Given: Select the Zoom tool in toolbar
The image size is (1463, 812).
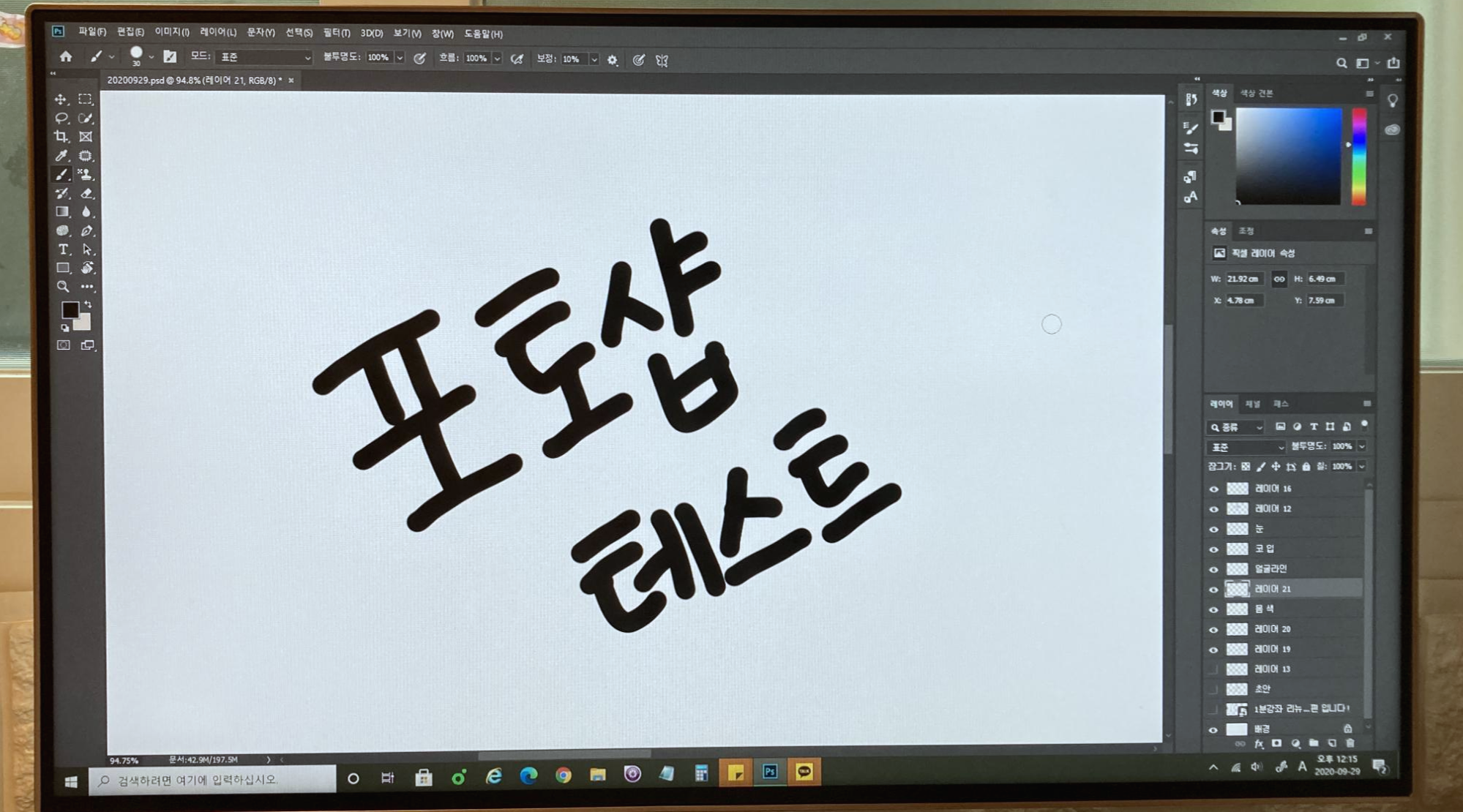Looking at the screenshot, I should click(x=63, y=287).
